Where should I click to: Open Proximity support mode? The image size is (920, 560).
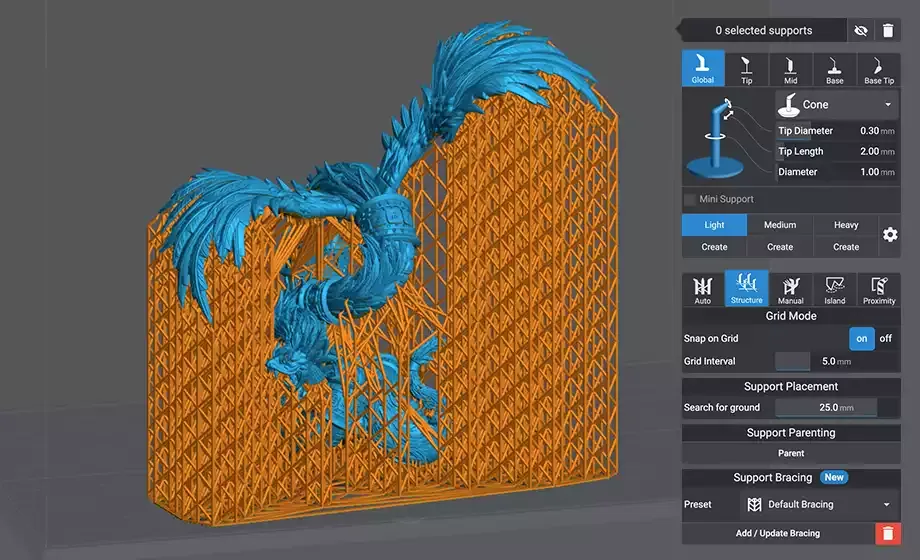[x=878, y=289]
